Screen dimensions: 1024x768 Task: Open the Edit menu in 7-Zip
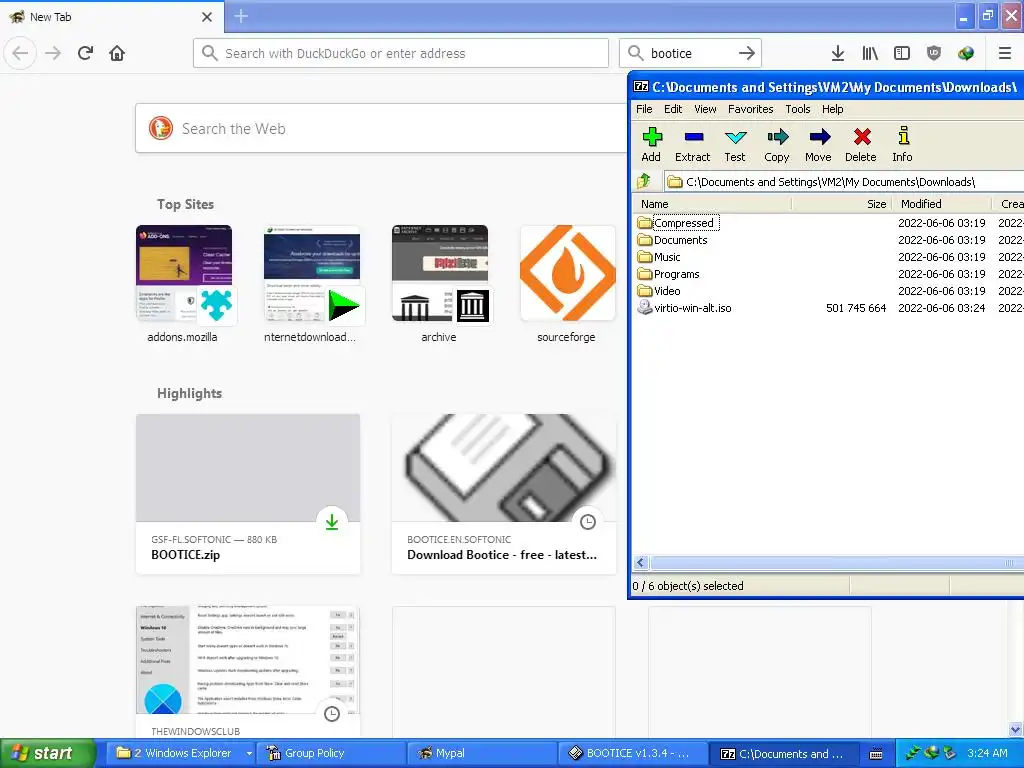[673, 109]
